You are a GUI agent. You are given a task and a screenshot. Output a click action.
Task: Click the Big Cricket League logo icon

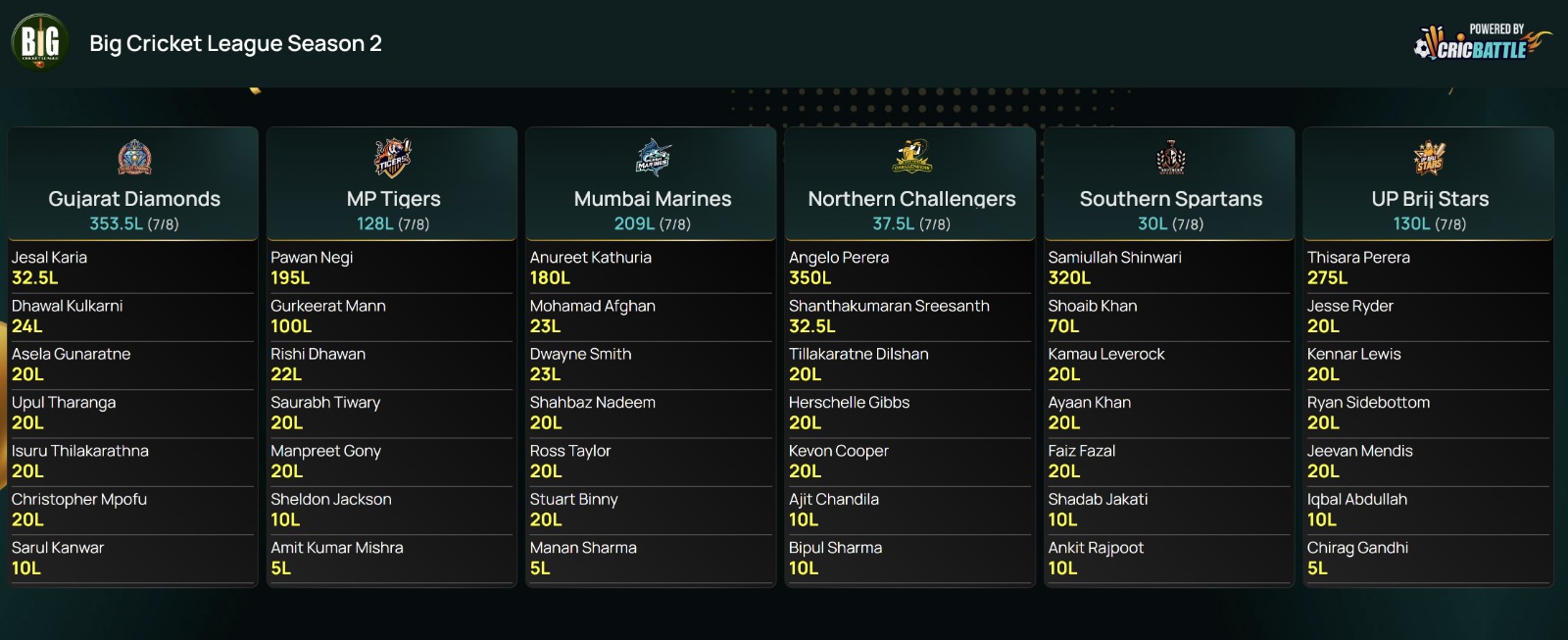40,42
